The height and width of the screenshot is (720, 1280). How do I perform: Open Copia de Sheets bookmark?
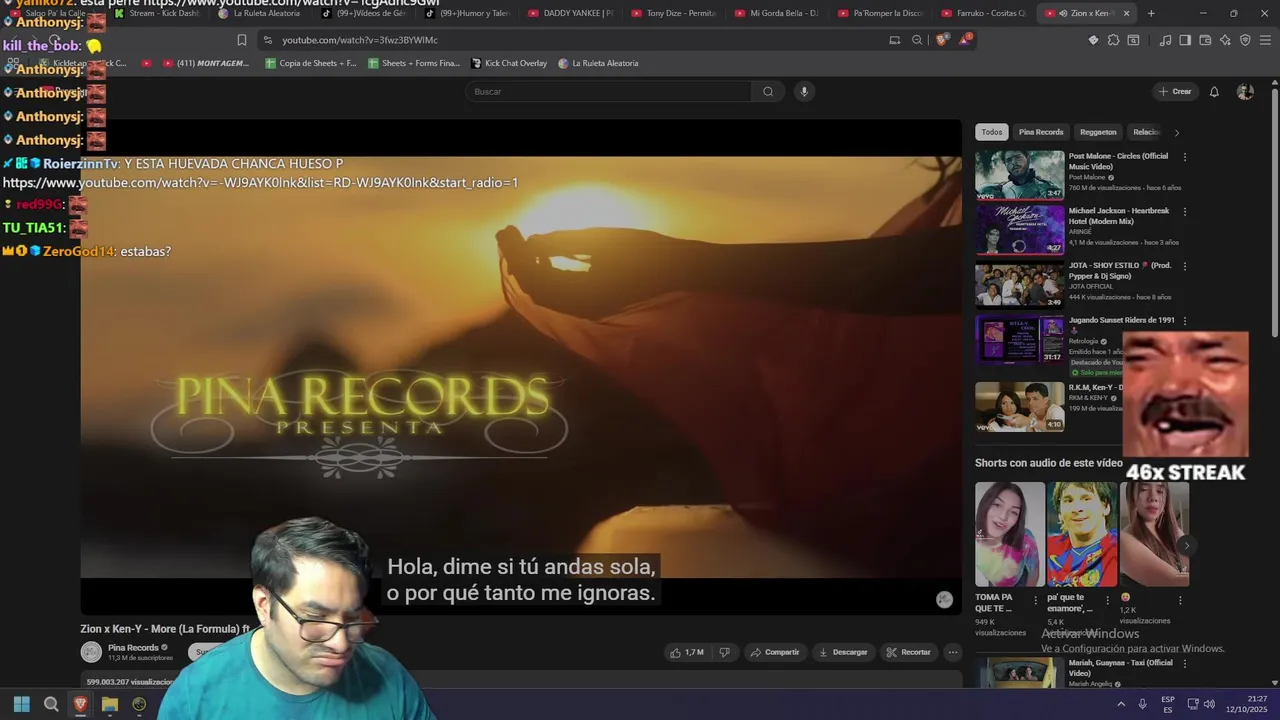pyautogui.click(x=310, y=63)
